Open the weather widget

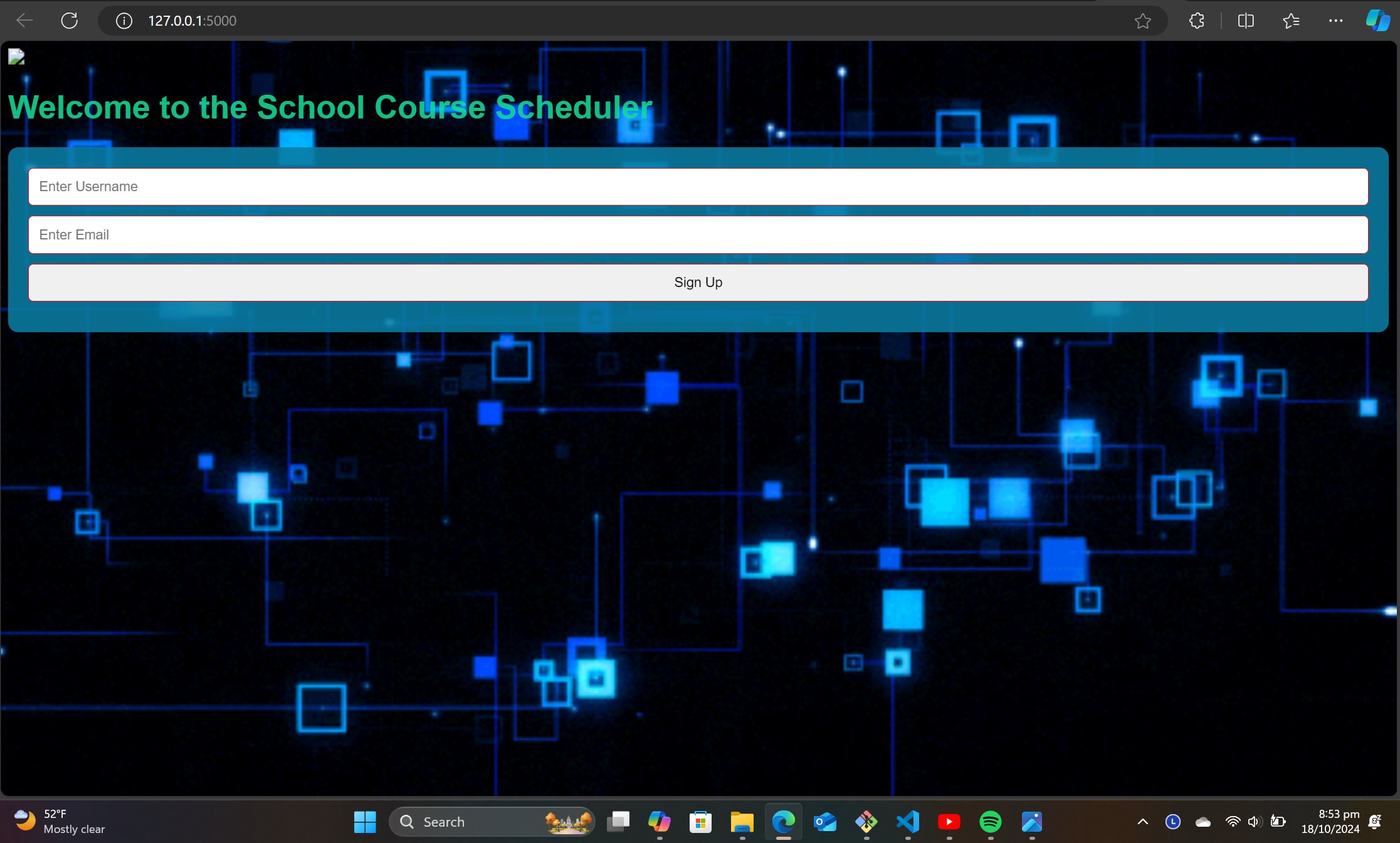click(x=60, y=822)
